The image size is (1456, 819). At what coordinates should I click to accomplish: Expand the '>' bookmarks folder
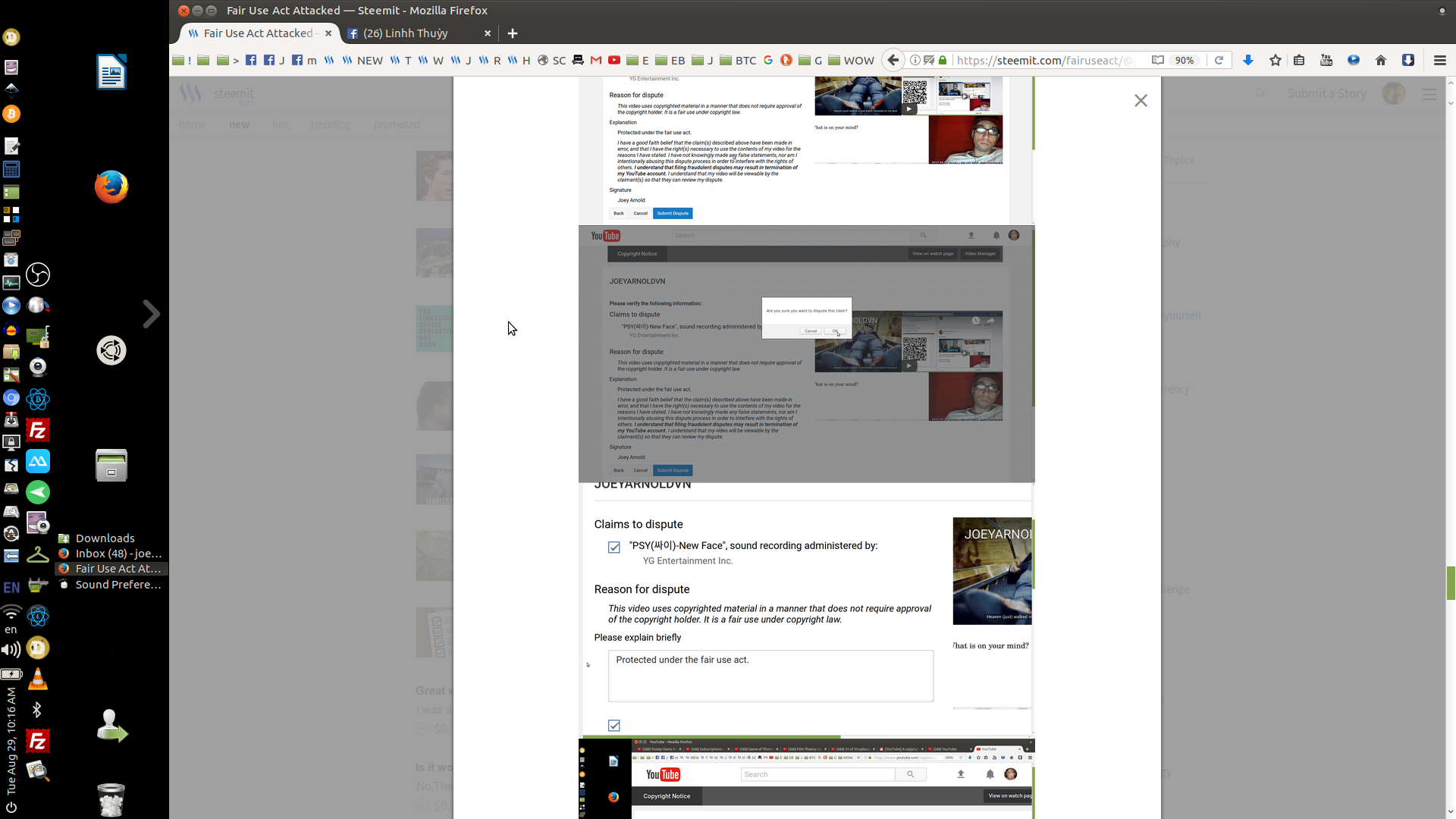228,60
